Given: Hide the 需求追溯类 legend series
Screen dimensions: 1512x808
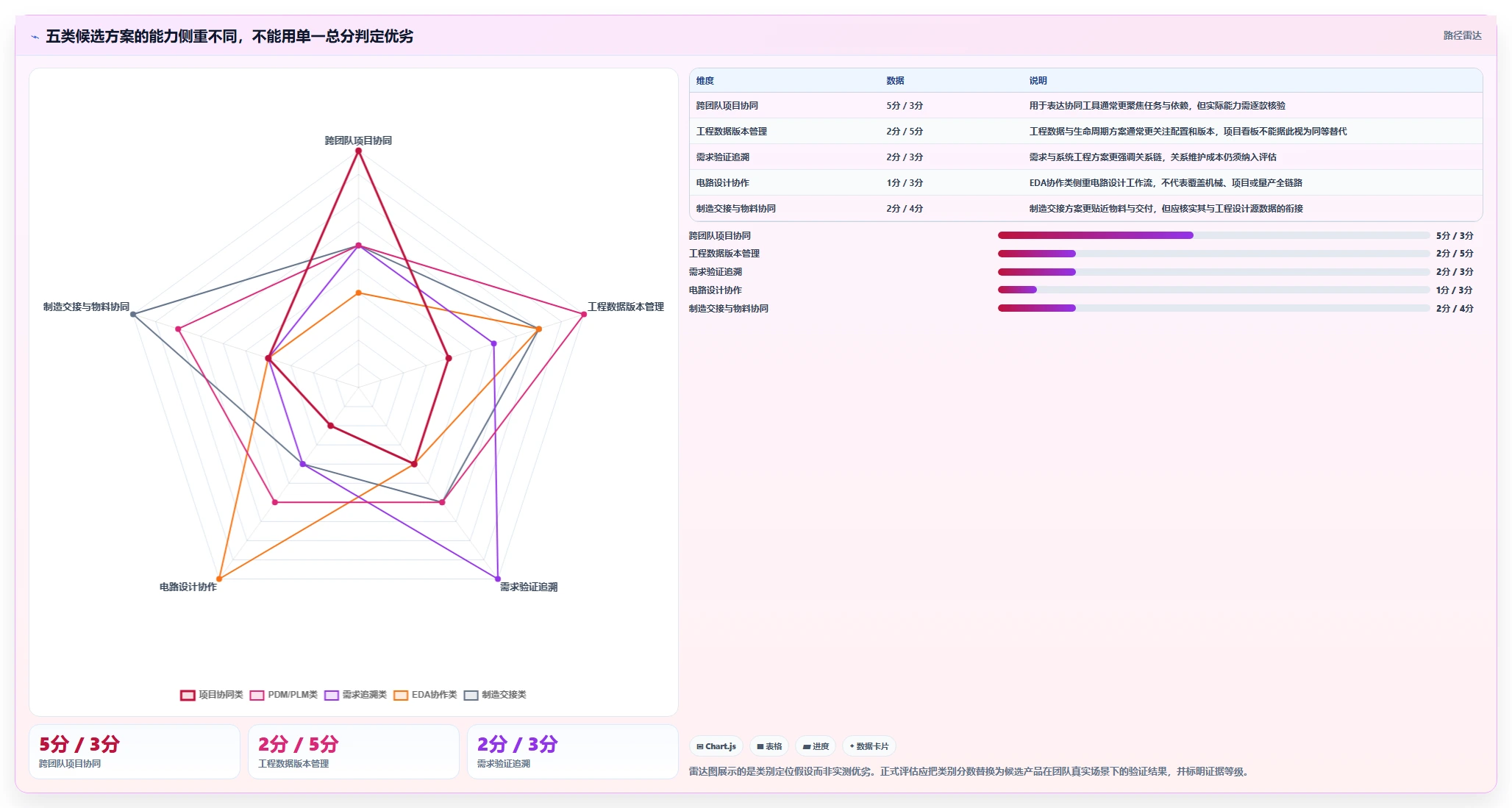Looking at the screenshot, I should tap(356, 695).
